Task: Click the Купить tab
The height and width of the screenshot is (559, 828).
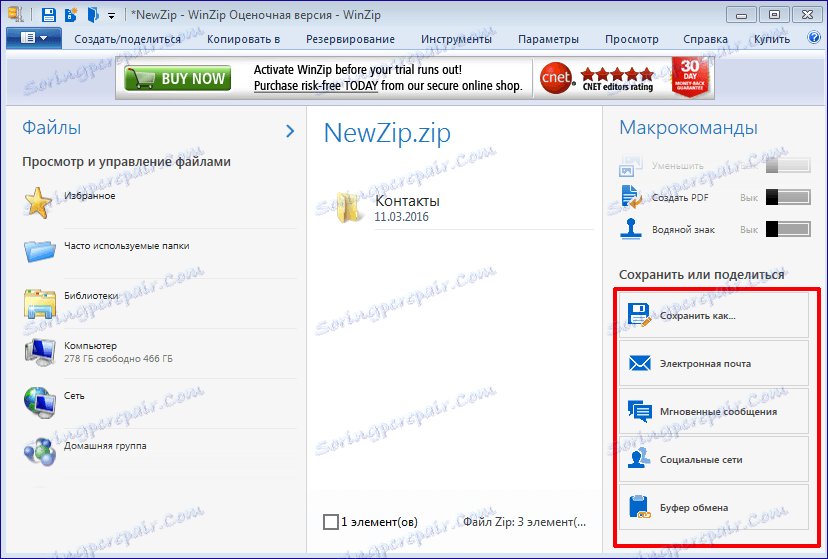Action: [771, 39]
